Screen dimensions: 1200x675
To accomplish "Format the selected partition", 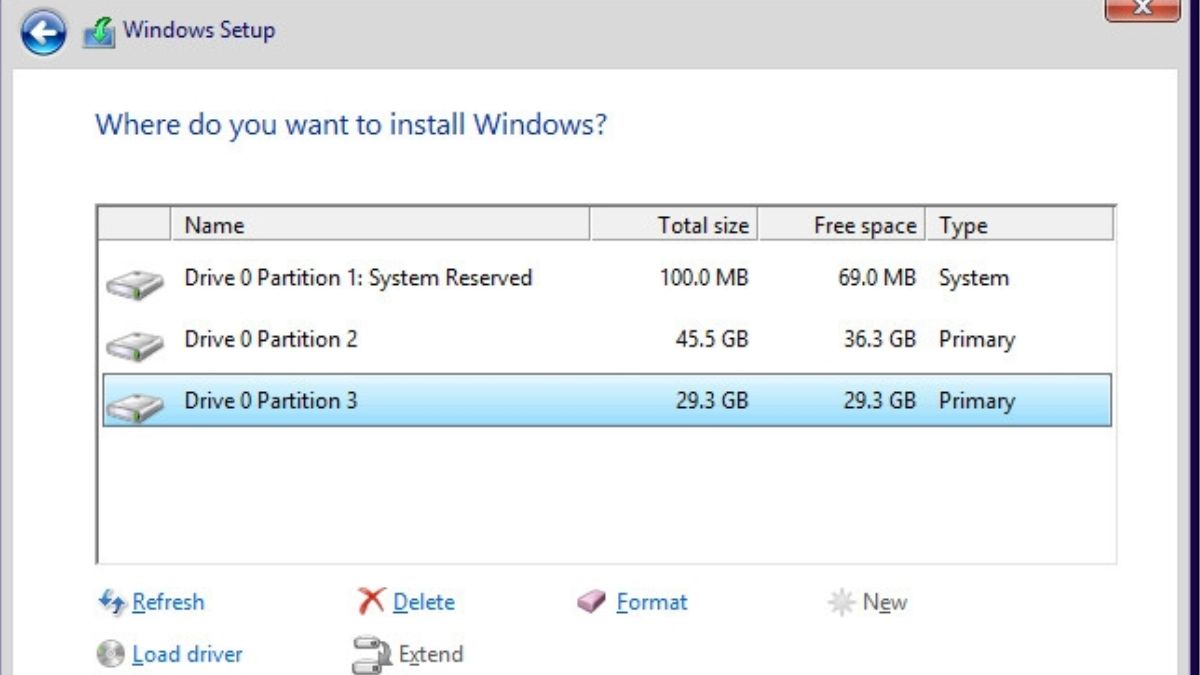I will [652, 602].
